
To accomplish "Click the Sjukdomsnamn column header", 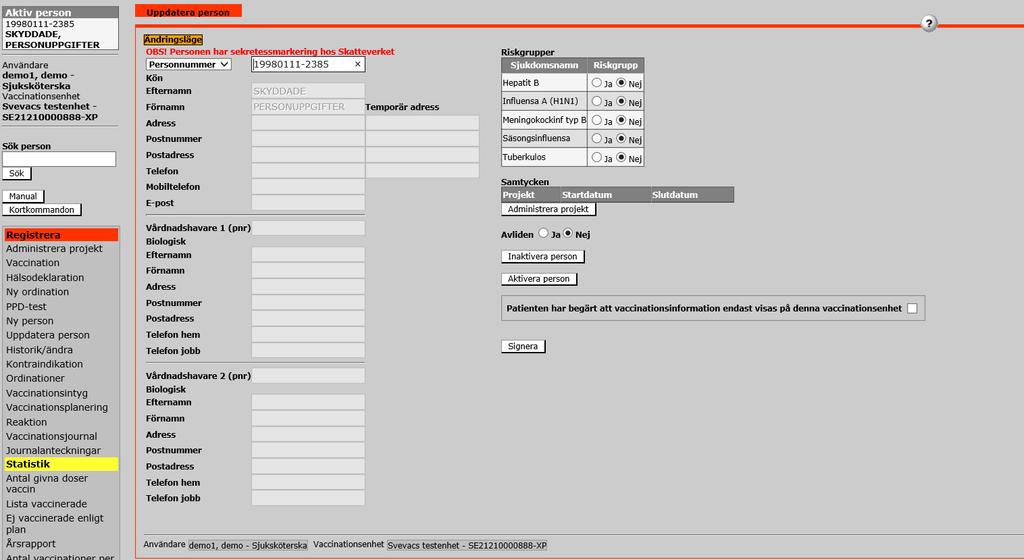I will (x=544, y=65).
